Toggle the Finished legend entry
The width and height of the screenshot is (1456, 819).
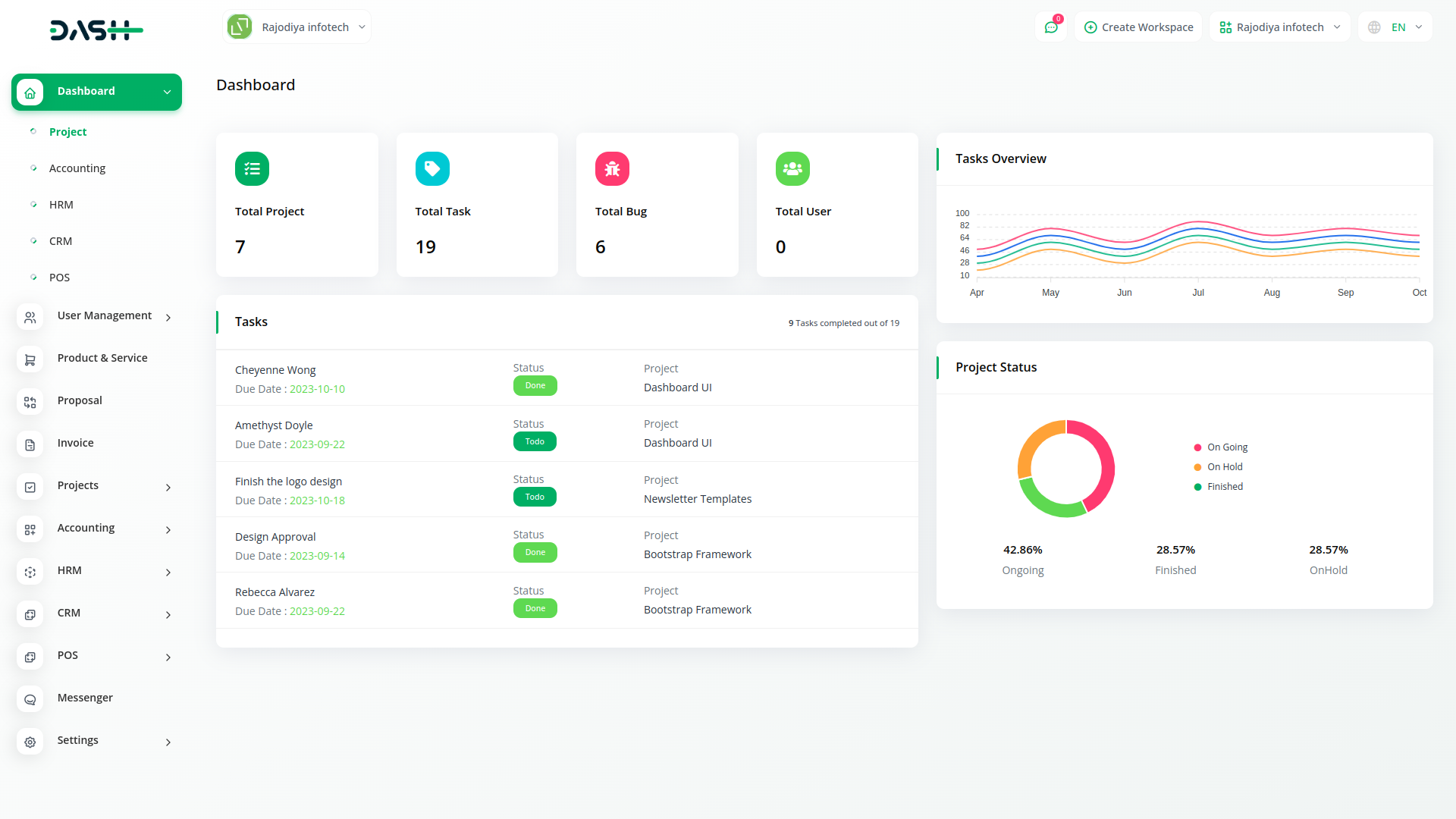[1218, 486]
